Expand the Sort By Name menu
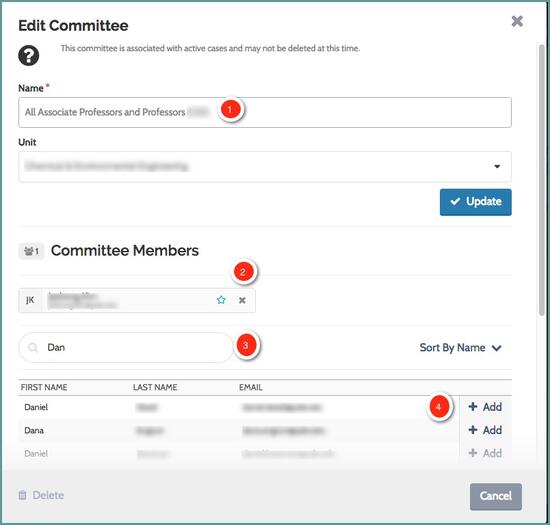The height and width of the screenshot is (525, 550). point(460,348)
